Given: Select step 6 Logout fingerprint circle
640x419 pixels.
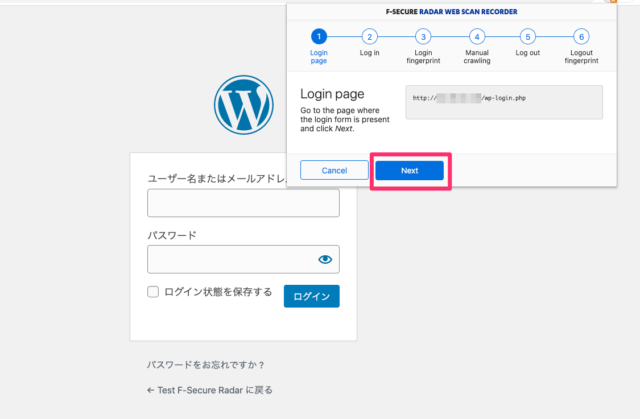Looking at the screenshot, I should point(580,36).
